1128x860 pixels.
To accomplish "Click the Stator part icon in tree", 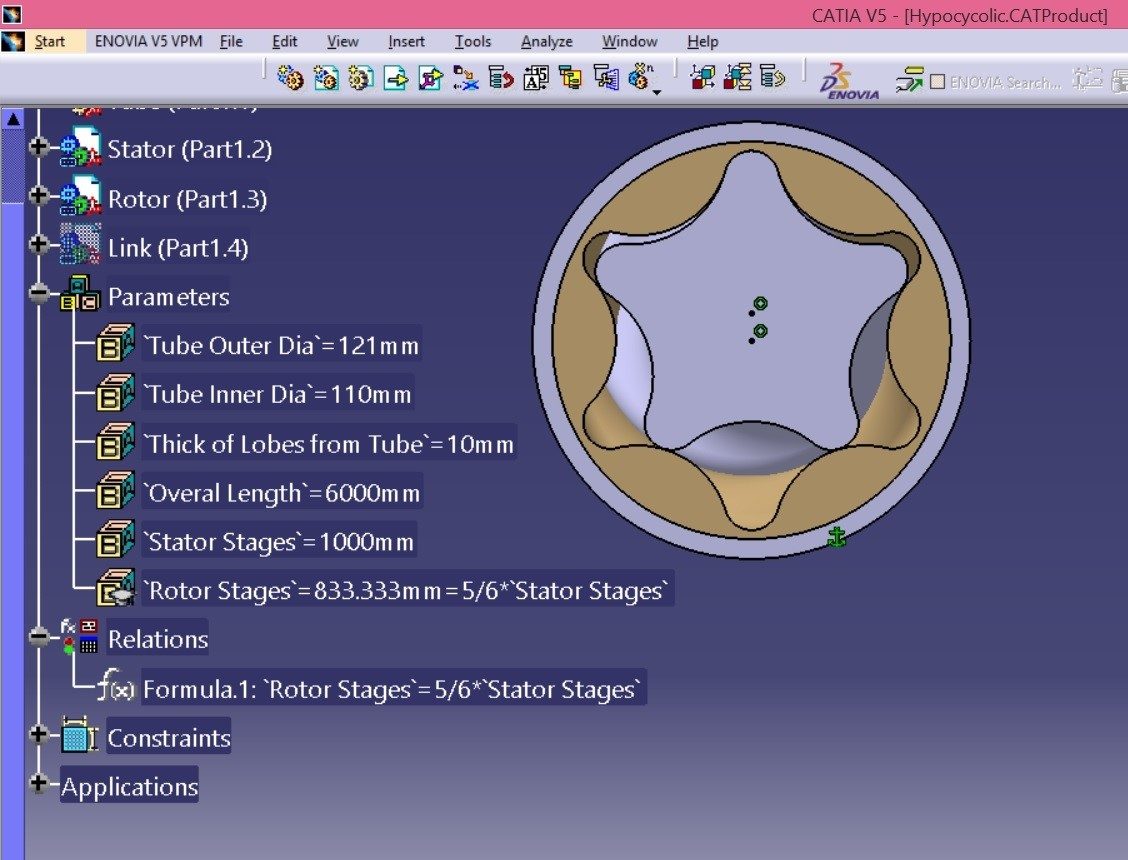I will (80, 148).
